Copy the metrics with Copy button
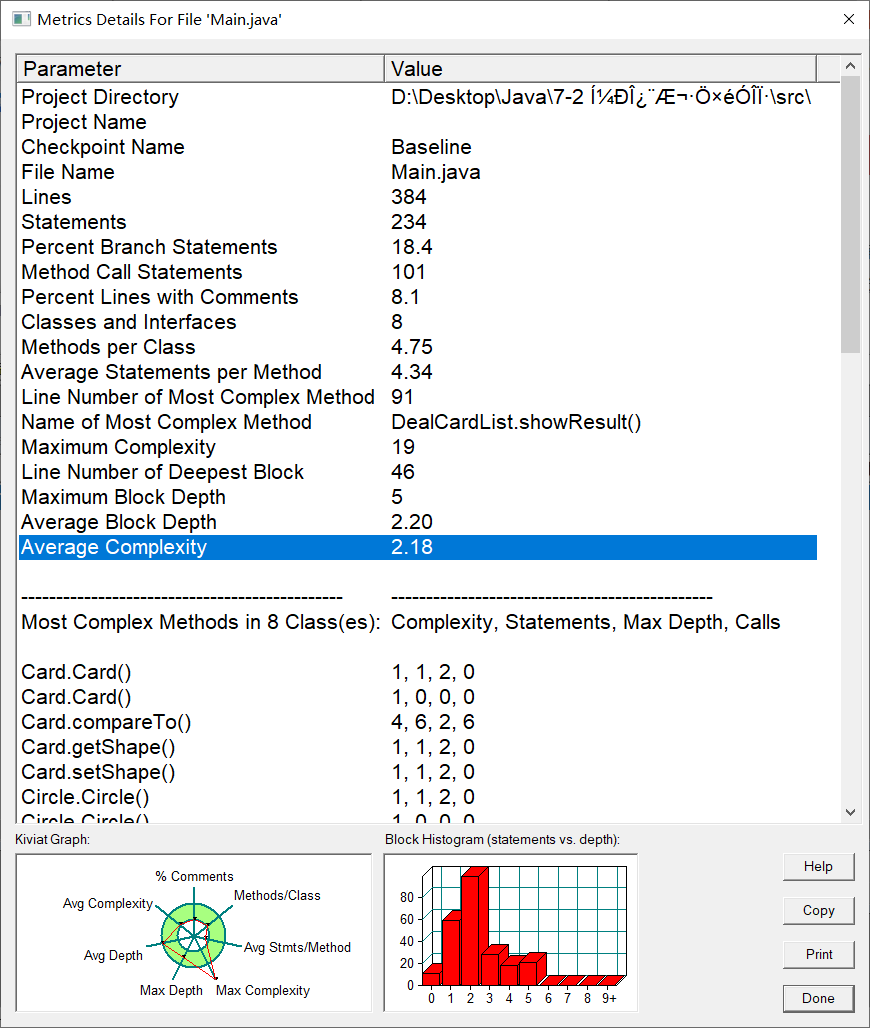 [818, 911]
